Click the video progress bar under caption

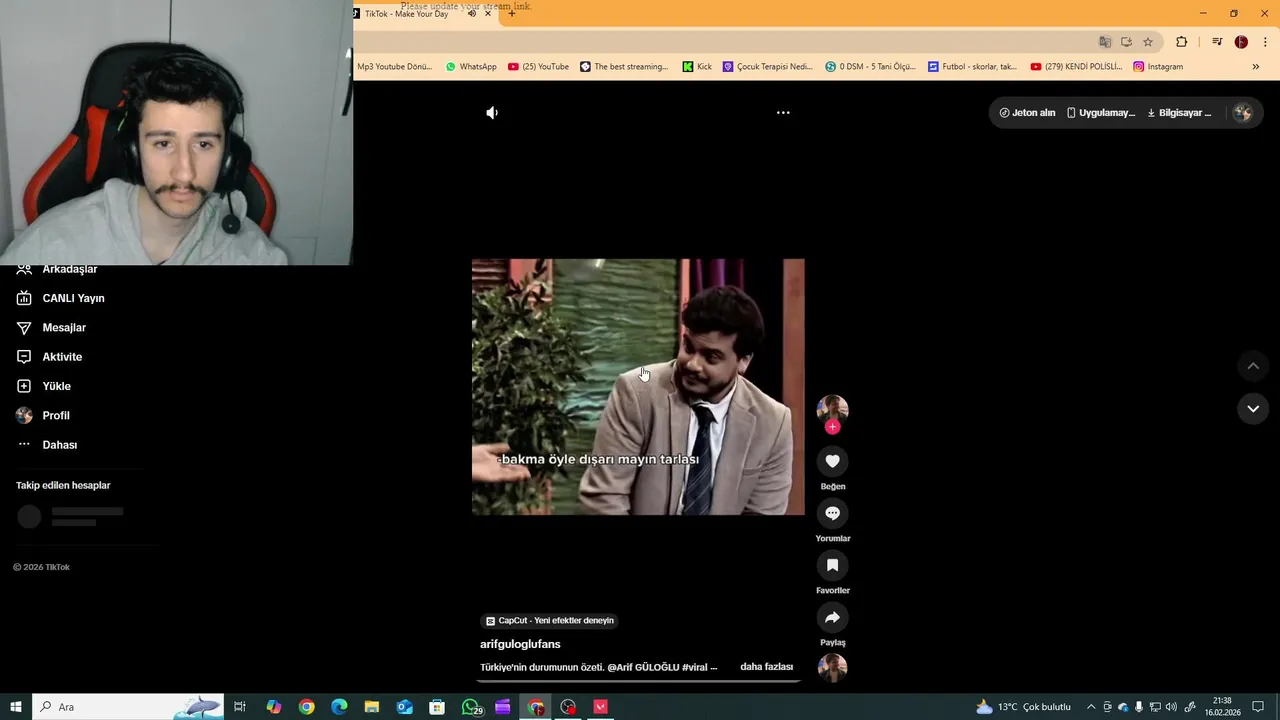coord(638,681)
